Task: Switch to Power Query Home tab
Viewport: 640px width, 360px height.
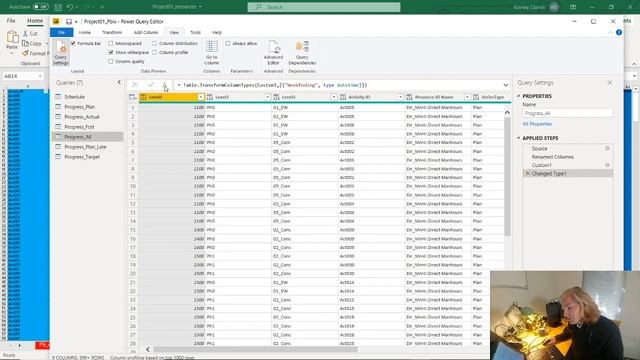Action: click(84, 32)
